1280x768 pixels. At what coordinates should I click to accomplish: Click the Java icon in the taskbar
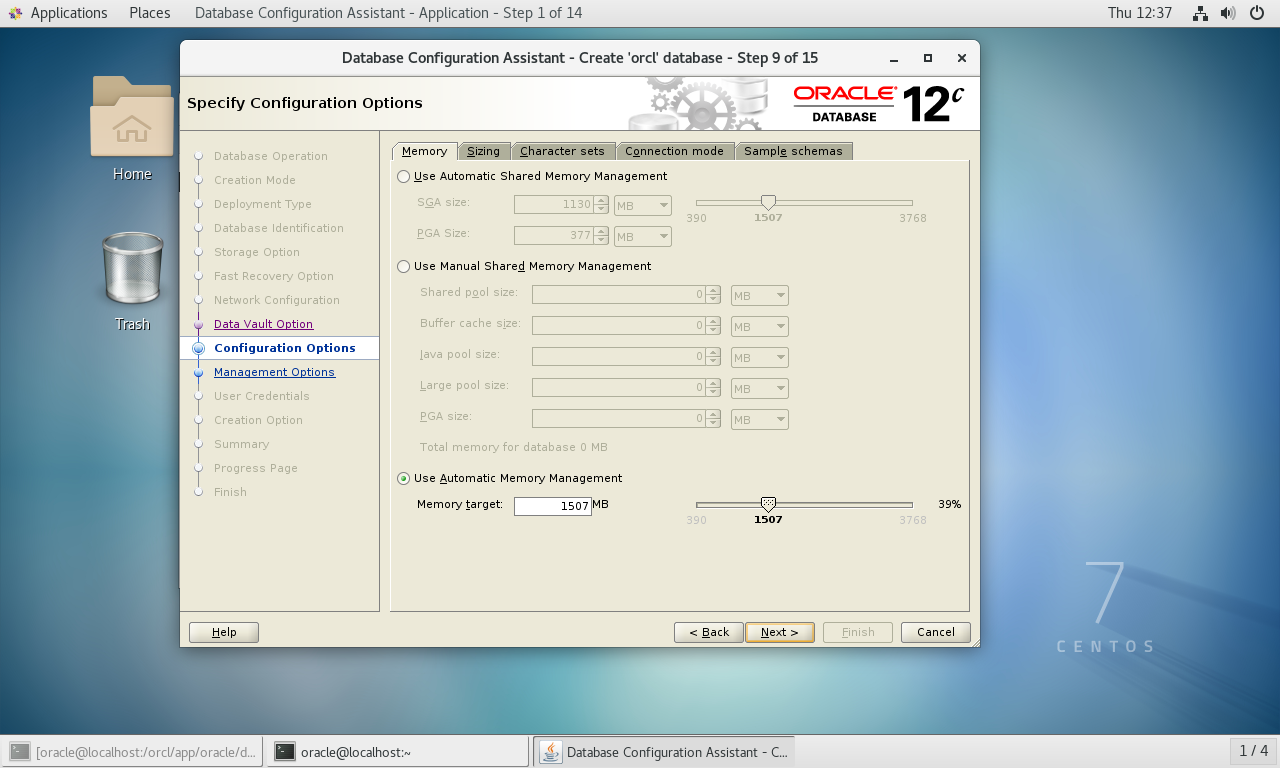coord(550,752)
